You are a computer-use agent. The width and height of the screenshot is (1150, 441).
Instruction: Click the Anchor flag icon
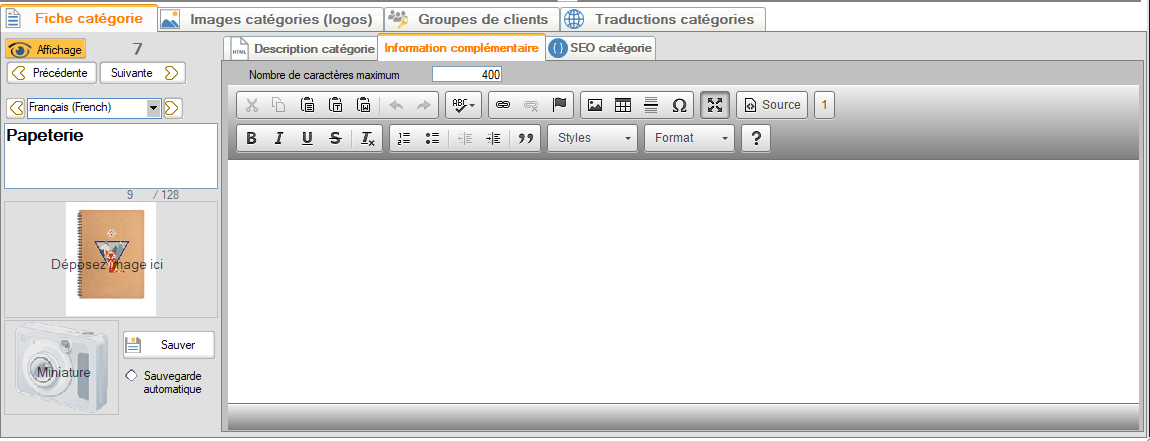click(559, 105)
